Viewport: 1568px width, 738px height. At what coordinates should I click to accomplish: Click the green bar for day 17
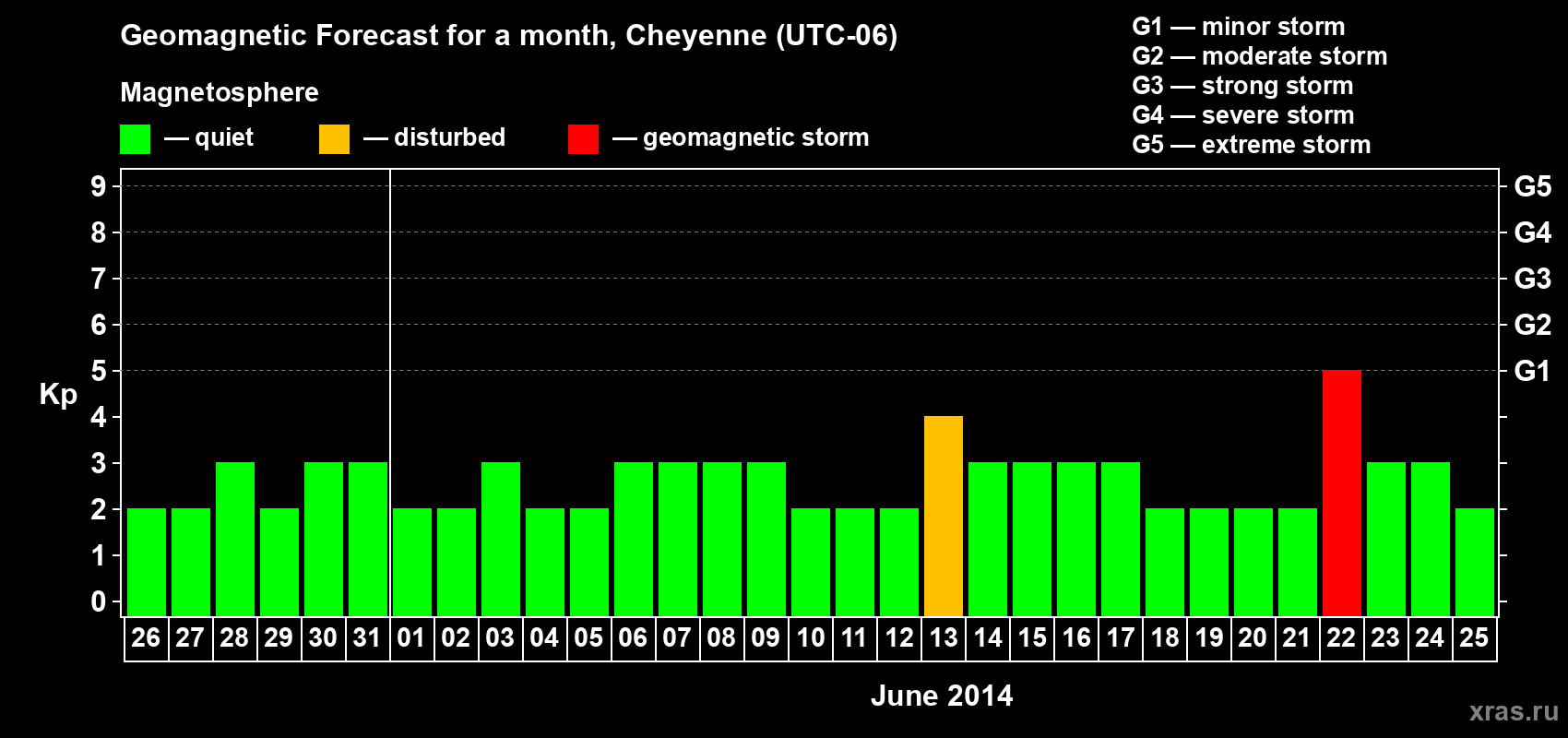click(1121, 540)
